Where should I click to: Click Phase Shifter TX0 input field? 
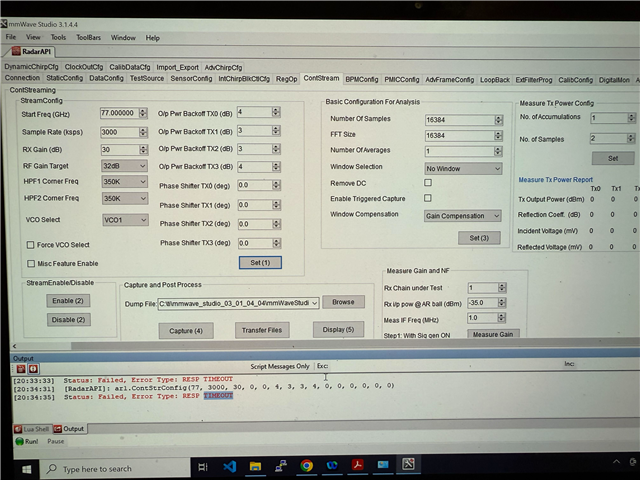tap(255, 185)
